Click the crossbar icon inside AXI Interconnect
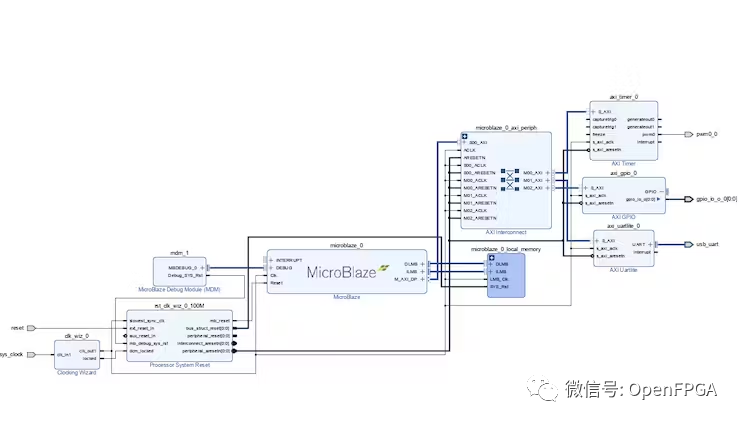The height and width of the screenshot is (423, 740). [x=510, y=178]
